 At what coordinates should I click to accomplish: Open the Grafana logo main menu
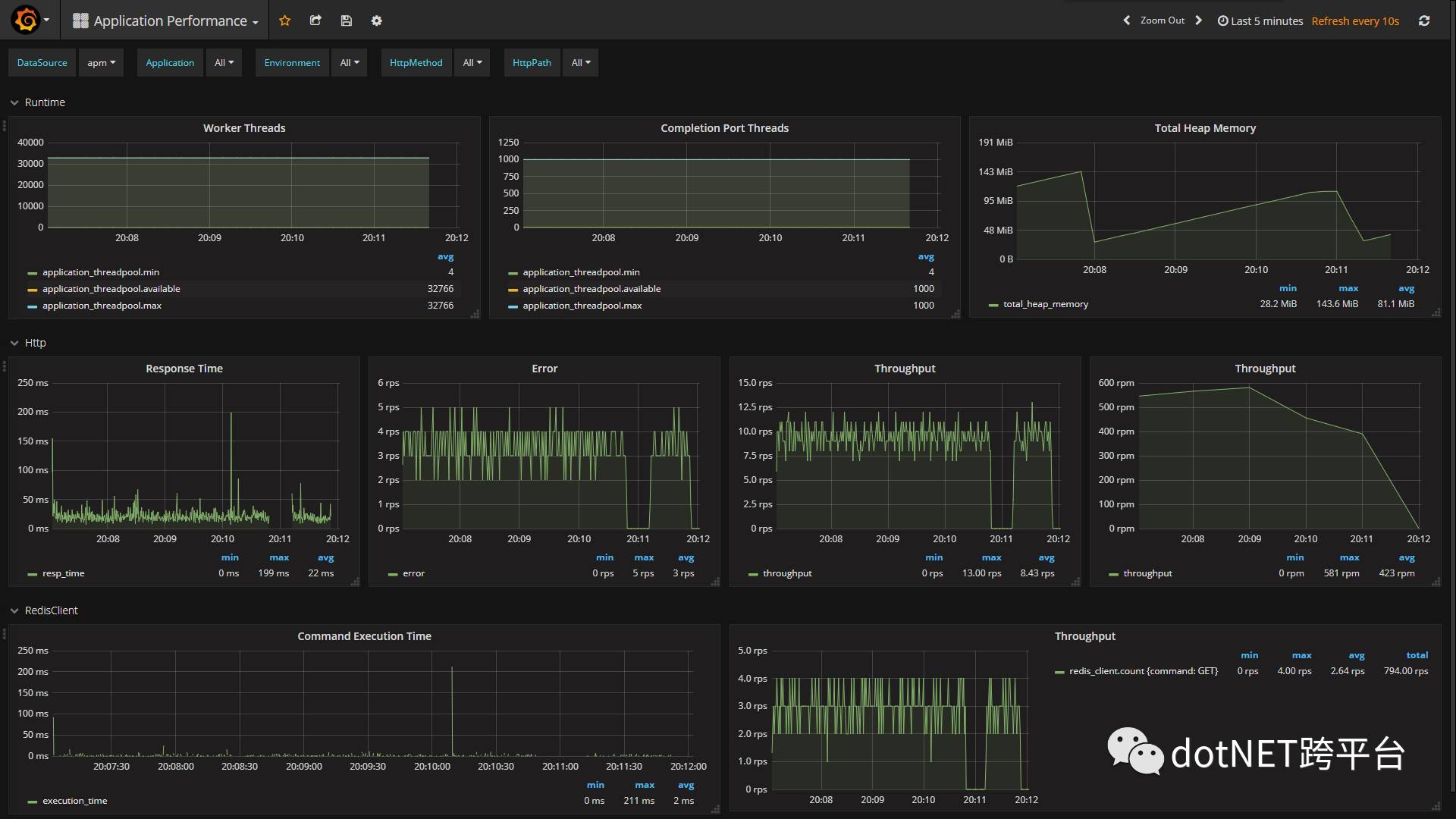[27, 20]
